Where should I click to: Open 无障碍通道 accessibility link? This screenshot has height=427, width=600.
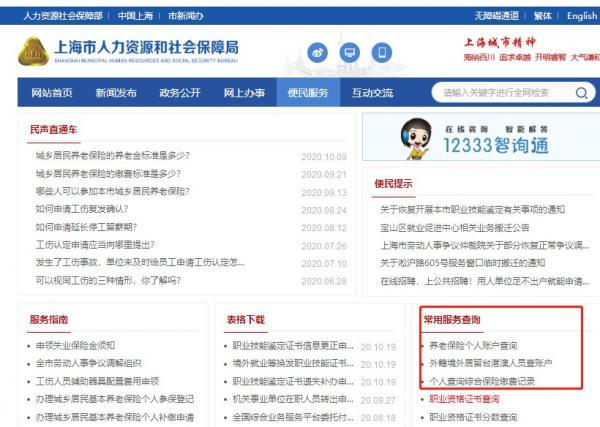click(x=497, y=16)
